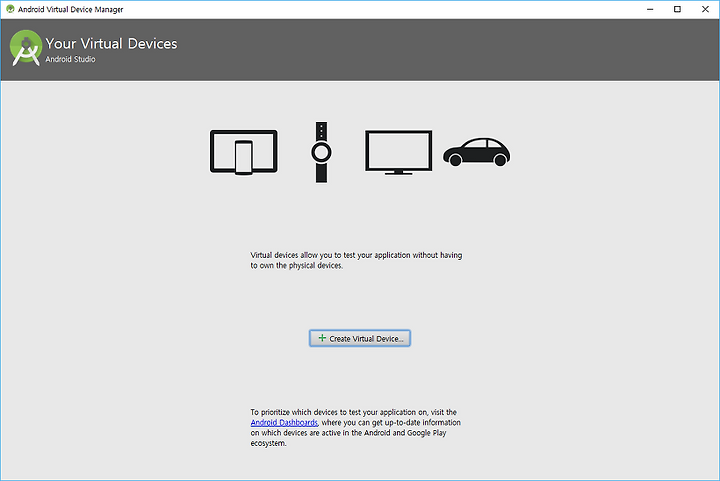Select the phone and tablet device icon

(x=243, y=152)
